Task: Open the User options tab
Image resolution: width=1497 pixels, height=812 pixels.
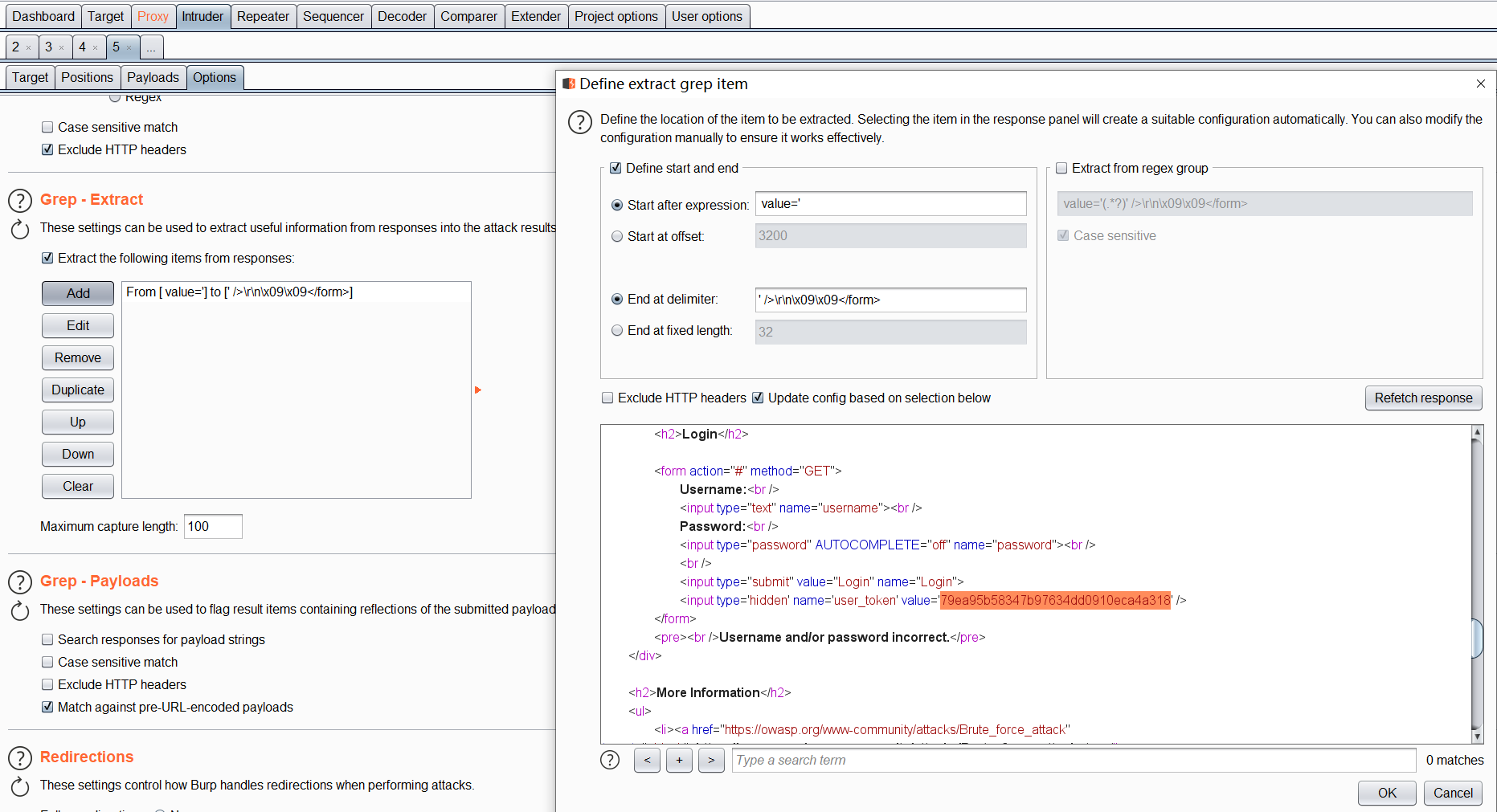Action: 707,16
